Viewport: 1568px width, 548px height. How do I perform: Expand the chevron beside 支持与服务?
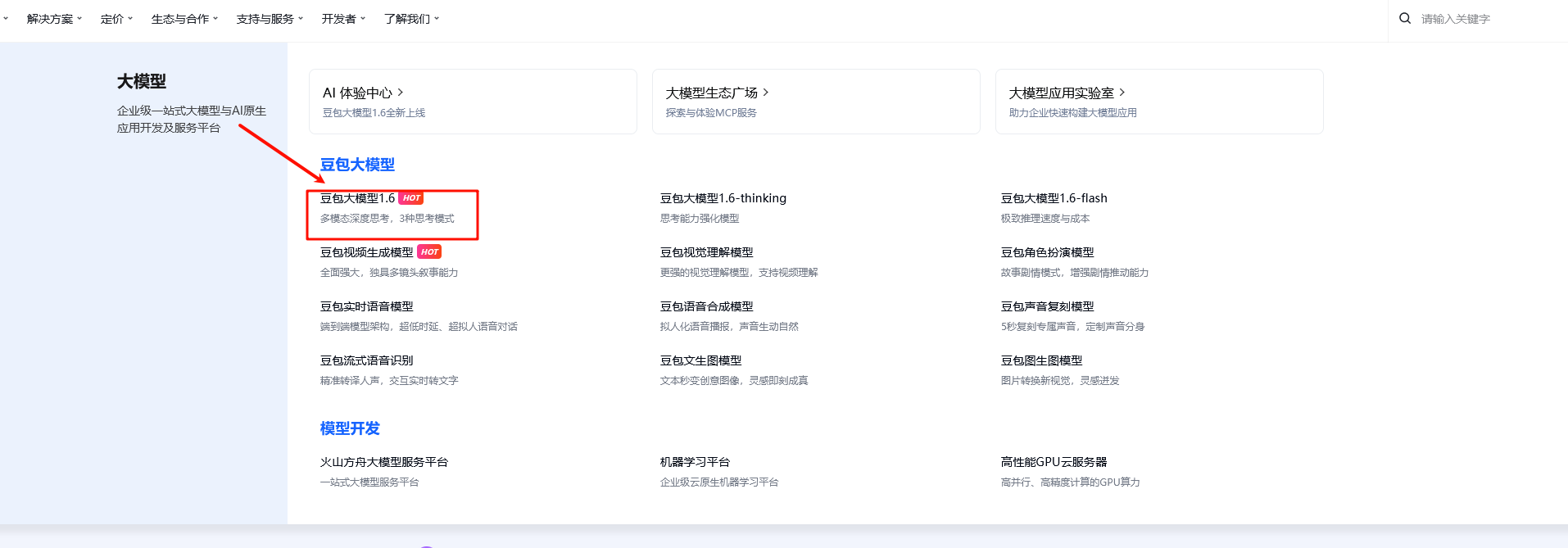[301, 18]
